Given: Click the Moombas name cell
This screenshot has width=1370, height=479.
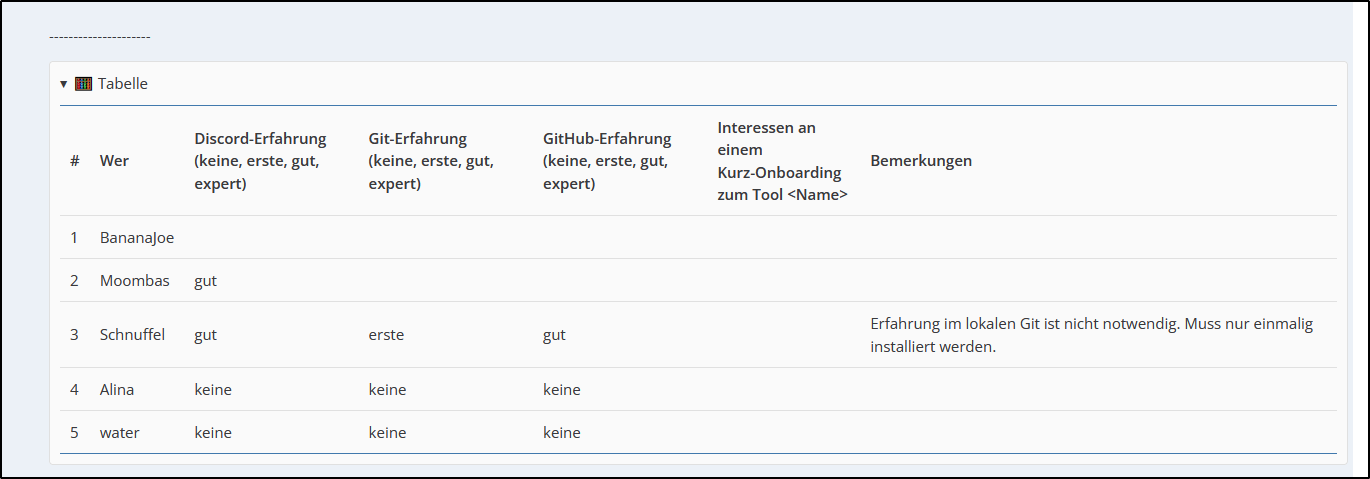Looking at the screenshot, I should (135, 281).
